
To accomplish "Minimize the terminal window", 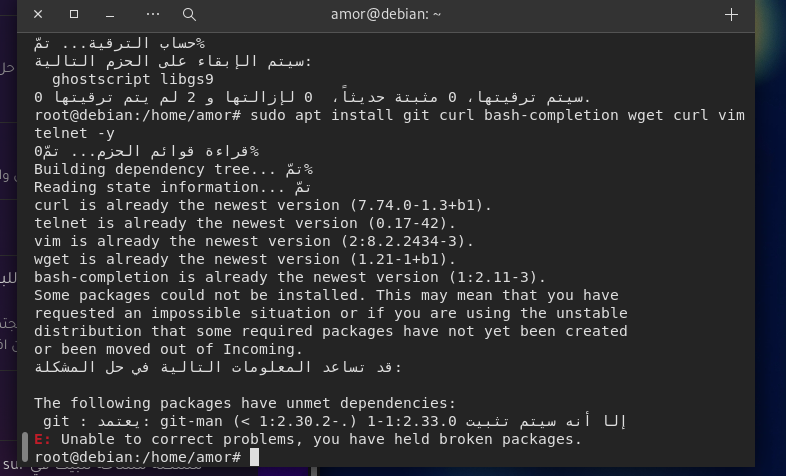I will coord(112,15).
